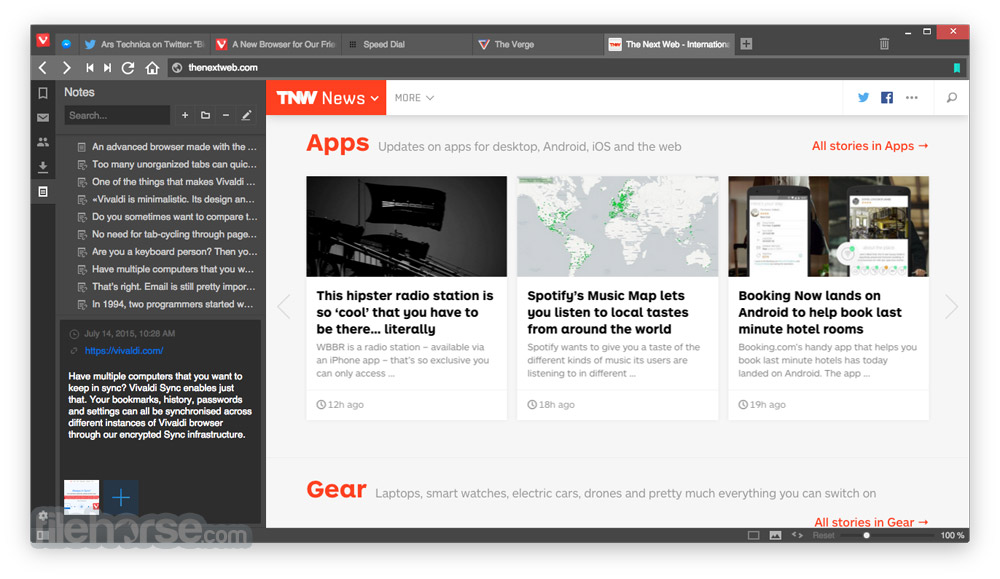
Task: Click the address bar URL field
Action: click(x=559, y=68)
